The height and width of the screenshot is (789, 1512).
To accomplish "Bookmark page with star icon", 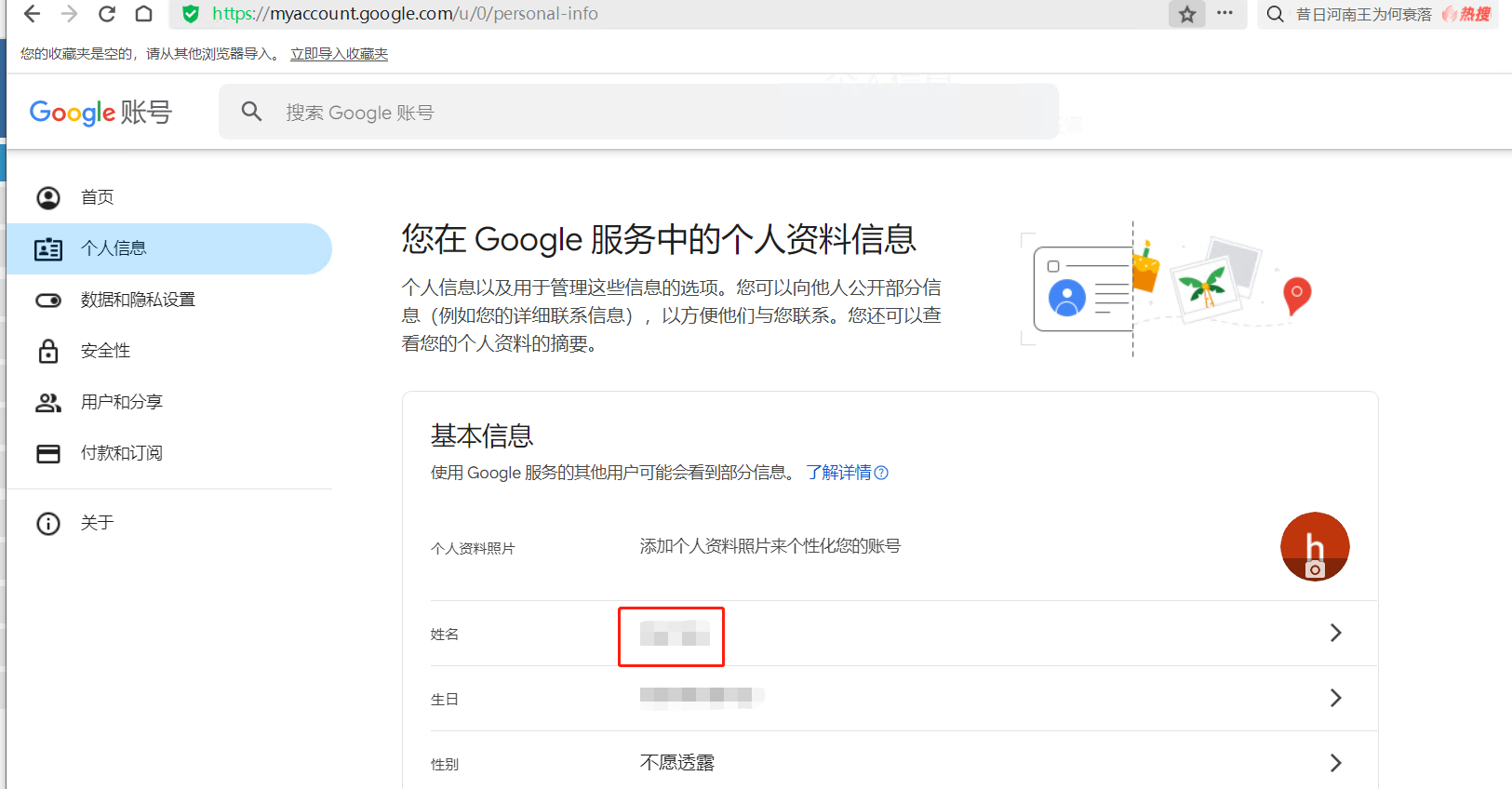I will tap(1187, 14).
